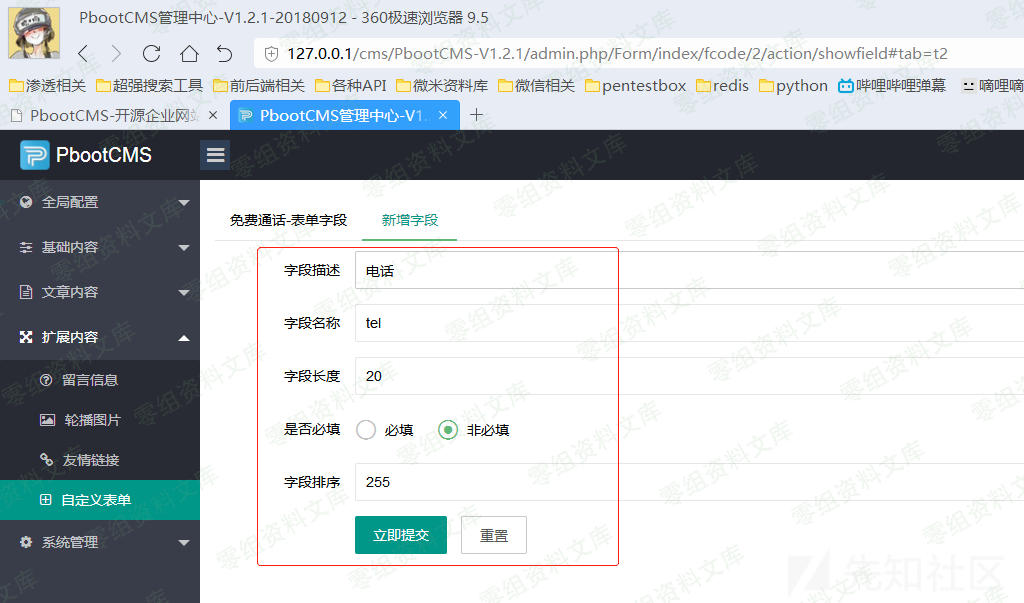Select the 非必填 radio button
1024x603 pixels.
pos(448,430)
